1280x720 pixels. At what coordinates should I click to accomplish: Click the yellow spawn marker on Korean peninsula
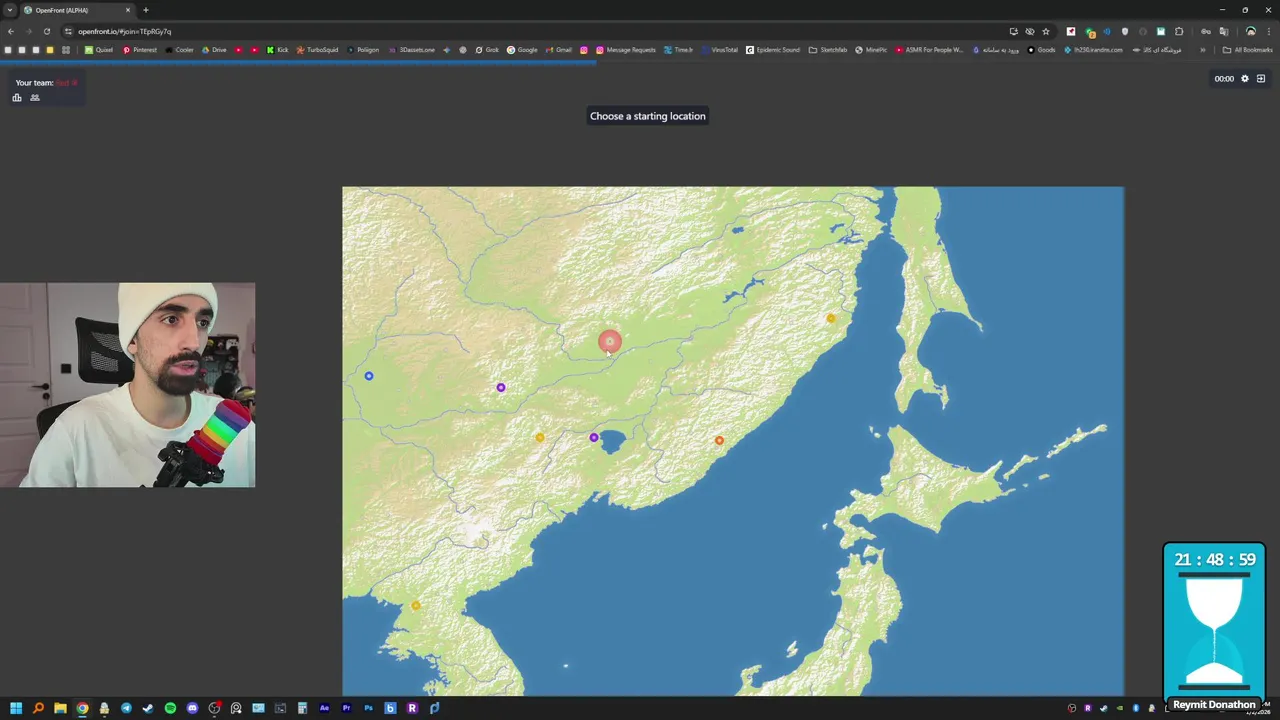coord(416,605)
